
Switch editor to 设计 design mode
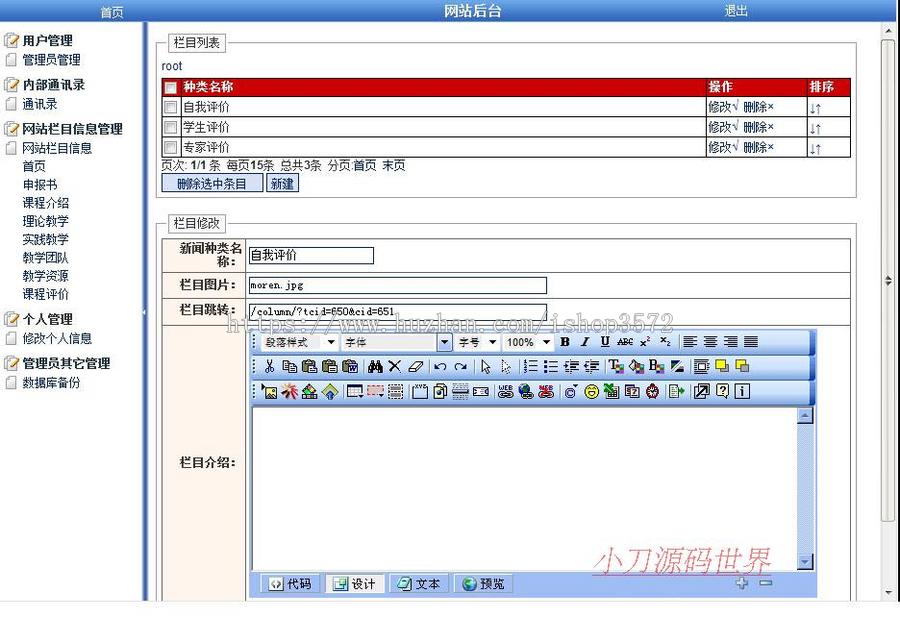pyautogui.click(x=355, y=583)
